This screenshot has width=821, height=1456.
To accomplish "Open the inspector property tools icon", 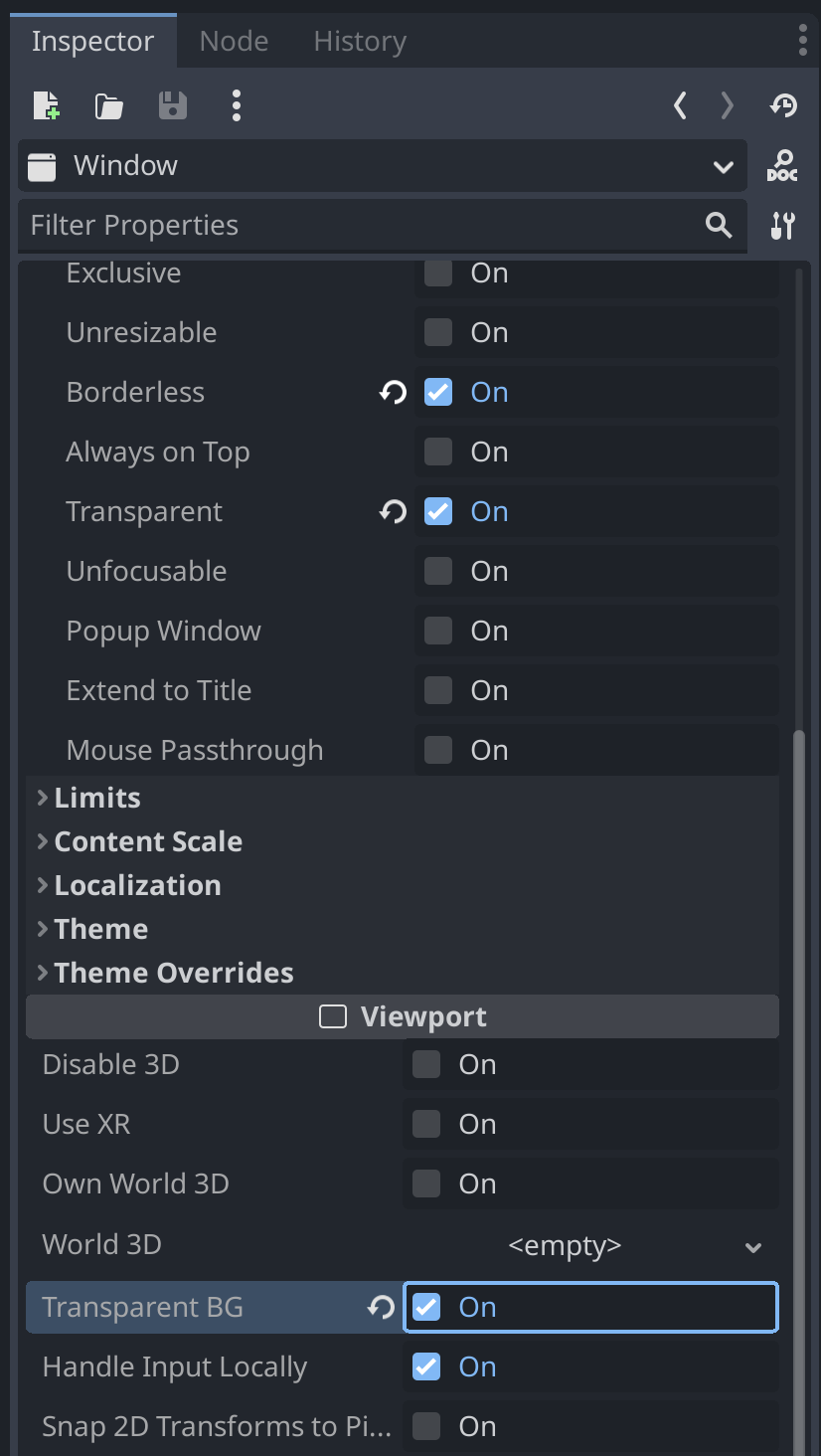I will click(x=783, y=226).
